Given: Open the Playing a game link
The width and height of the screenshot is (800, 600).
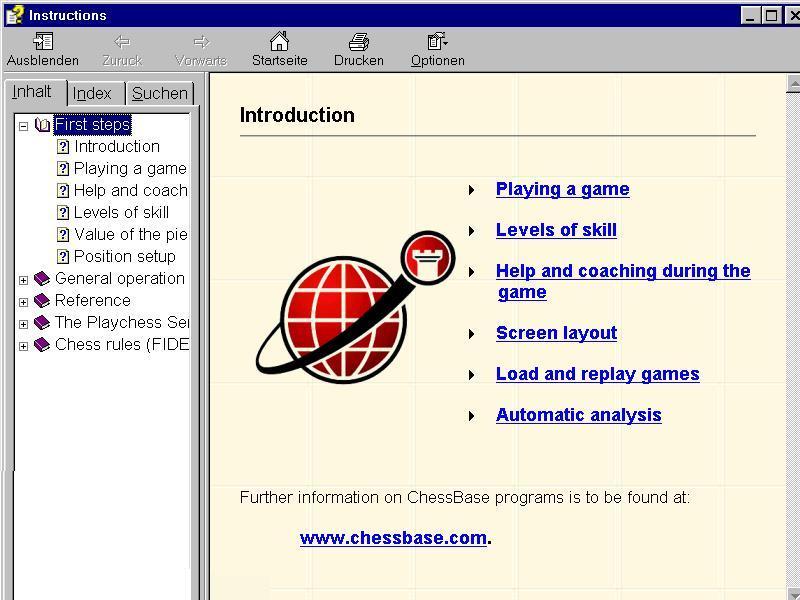Looking at the screenshot, I should (562, 189).
